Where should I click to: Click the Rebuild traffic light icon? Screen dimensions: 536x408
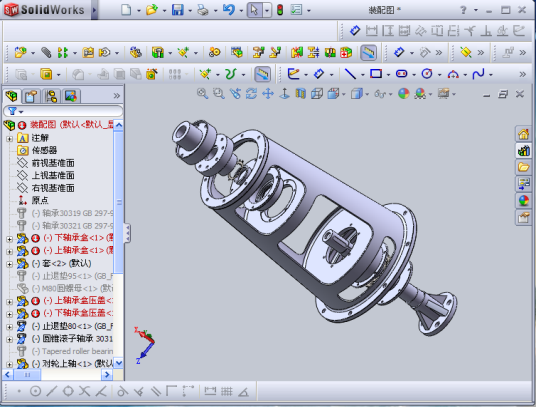280,10
